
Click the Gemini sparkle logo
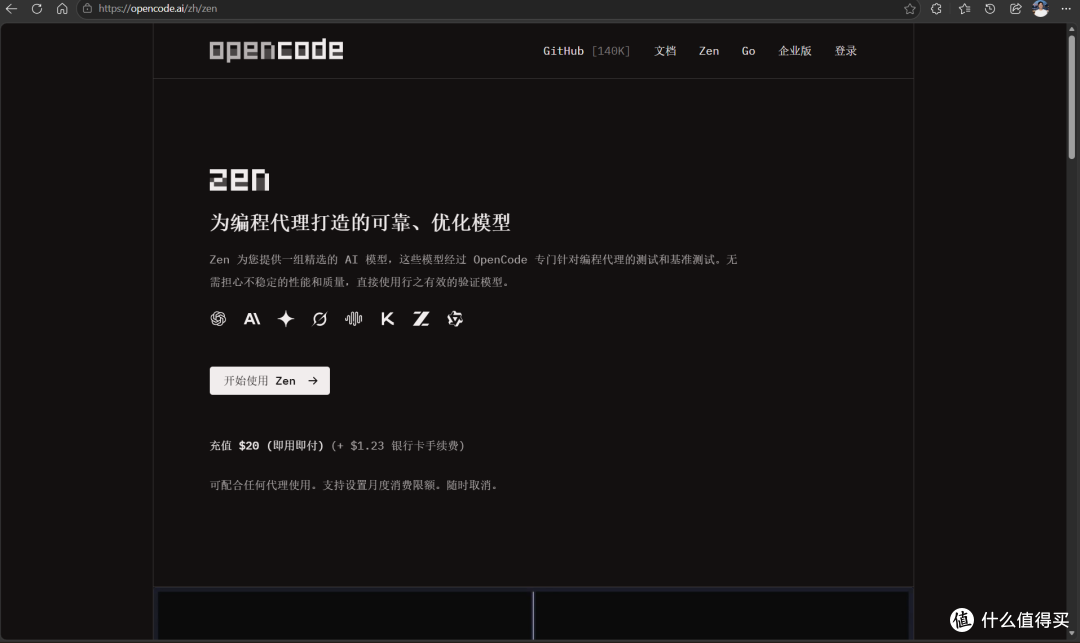[286, 319]
